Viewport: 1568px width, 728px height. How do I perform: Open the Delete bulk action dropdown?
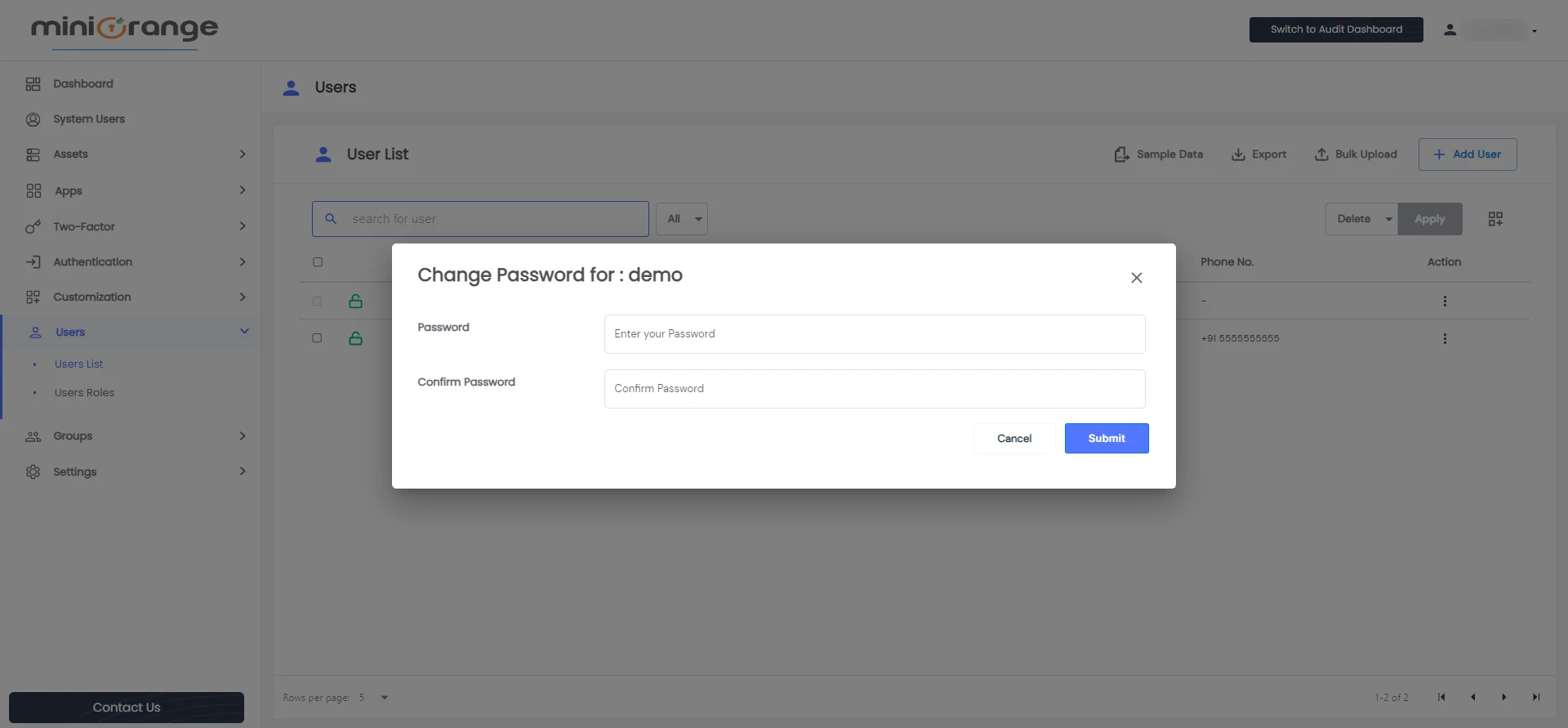1361,219
